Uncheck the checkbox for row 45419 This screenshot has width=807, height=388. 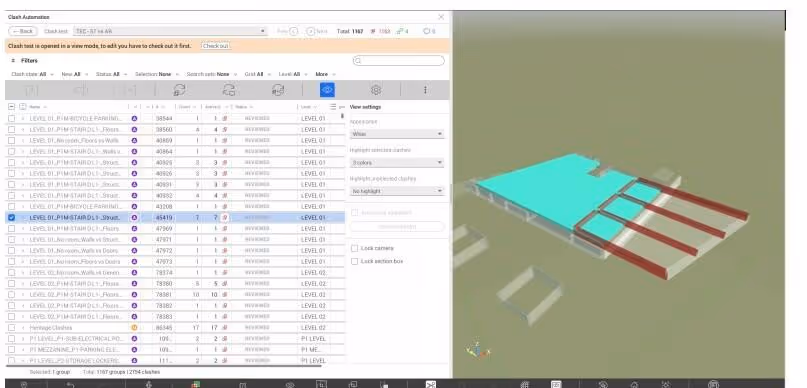(12, 218)
